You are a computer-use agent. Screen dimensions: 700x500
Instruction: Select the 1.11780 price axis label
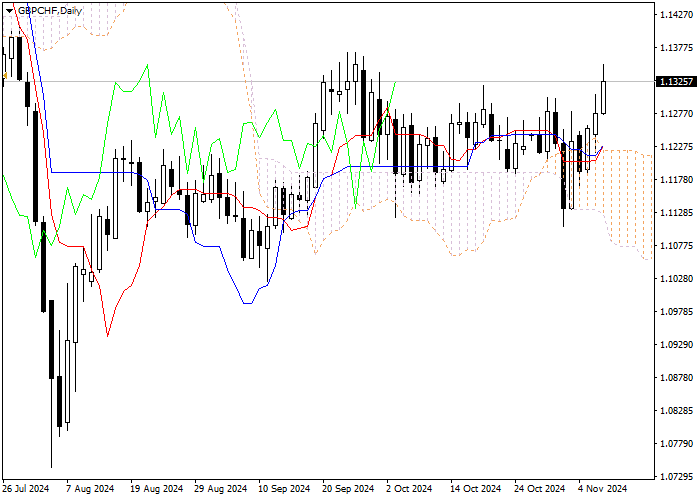coord(676,179)
